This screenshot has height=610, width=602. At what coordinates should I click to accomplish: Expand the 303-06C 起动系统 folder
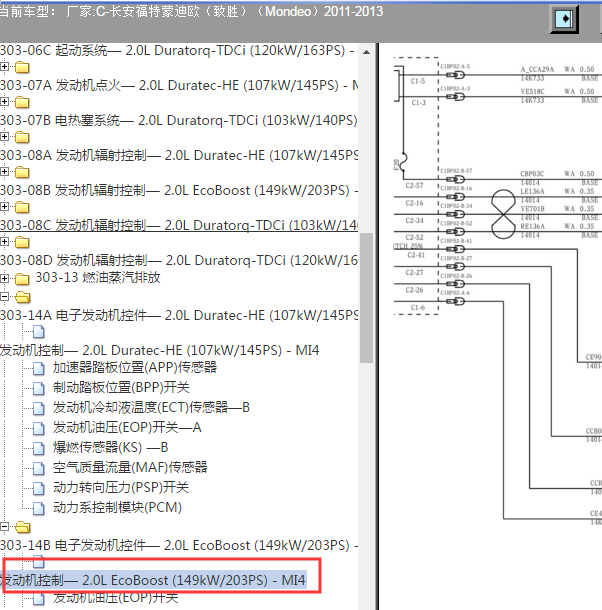click(x=4, y=67)
